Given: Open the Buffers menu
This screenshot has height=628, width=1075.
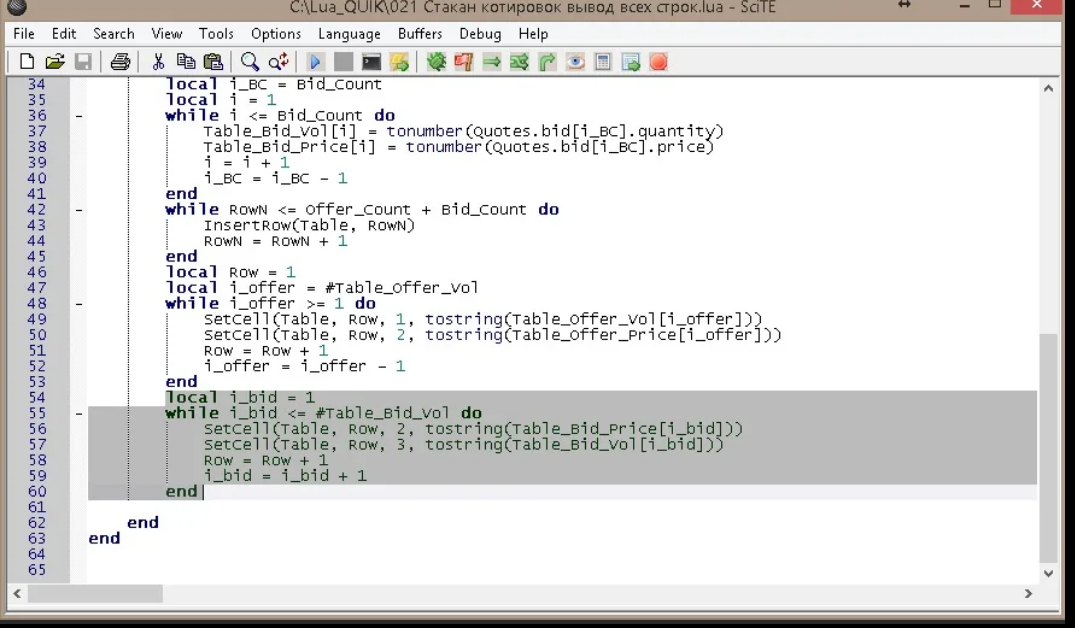Looking at the screenshot, I should (x=420, y=34).
